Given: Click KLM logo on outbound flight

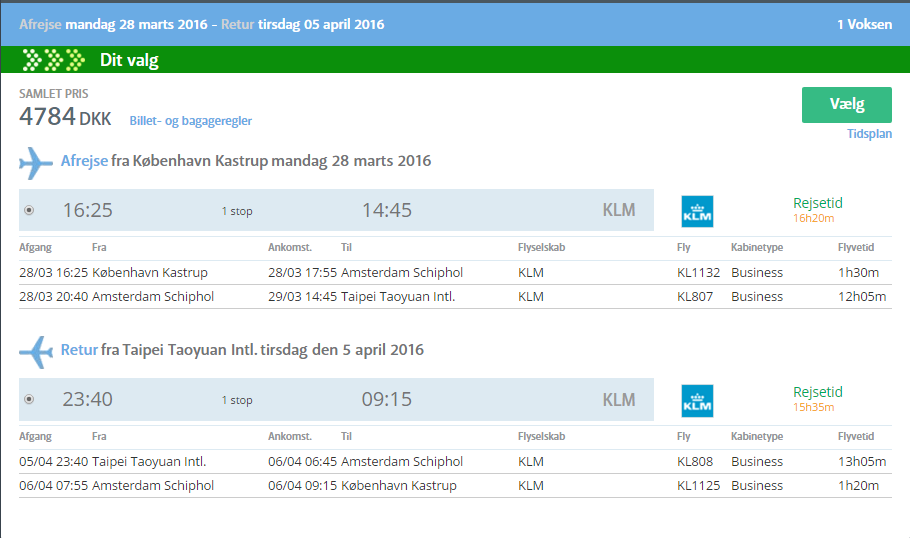Looking at the screenshot, I should click(697, 211).
